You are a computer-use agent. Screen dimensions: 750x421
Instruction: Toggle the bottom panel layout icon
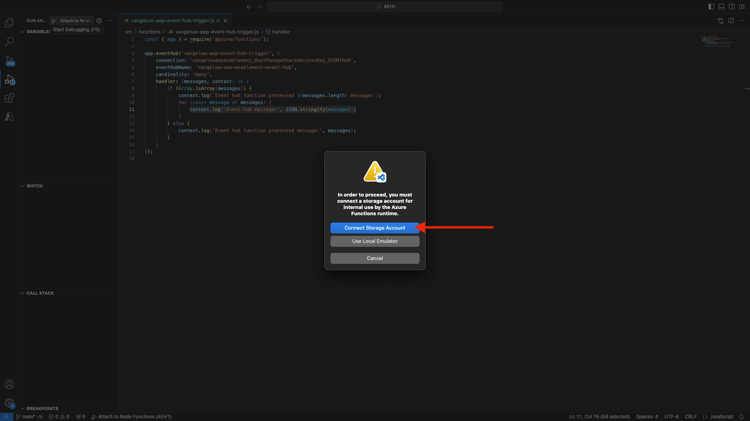pos(721,7)
